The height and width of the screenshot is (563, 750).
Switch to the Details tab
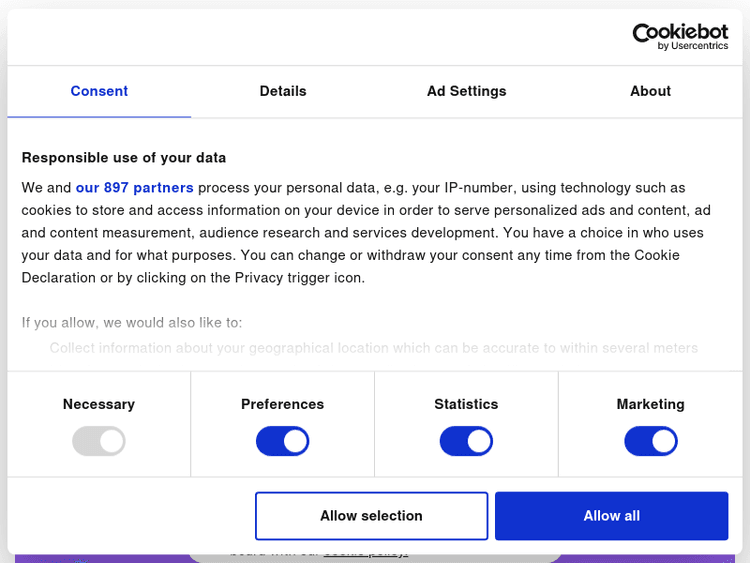pos(283,91)
